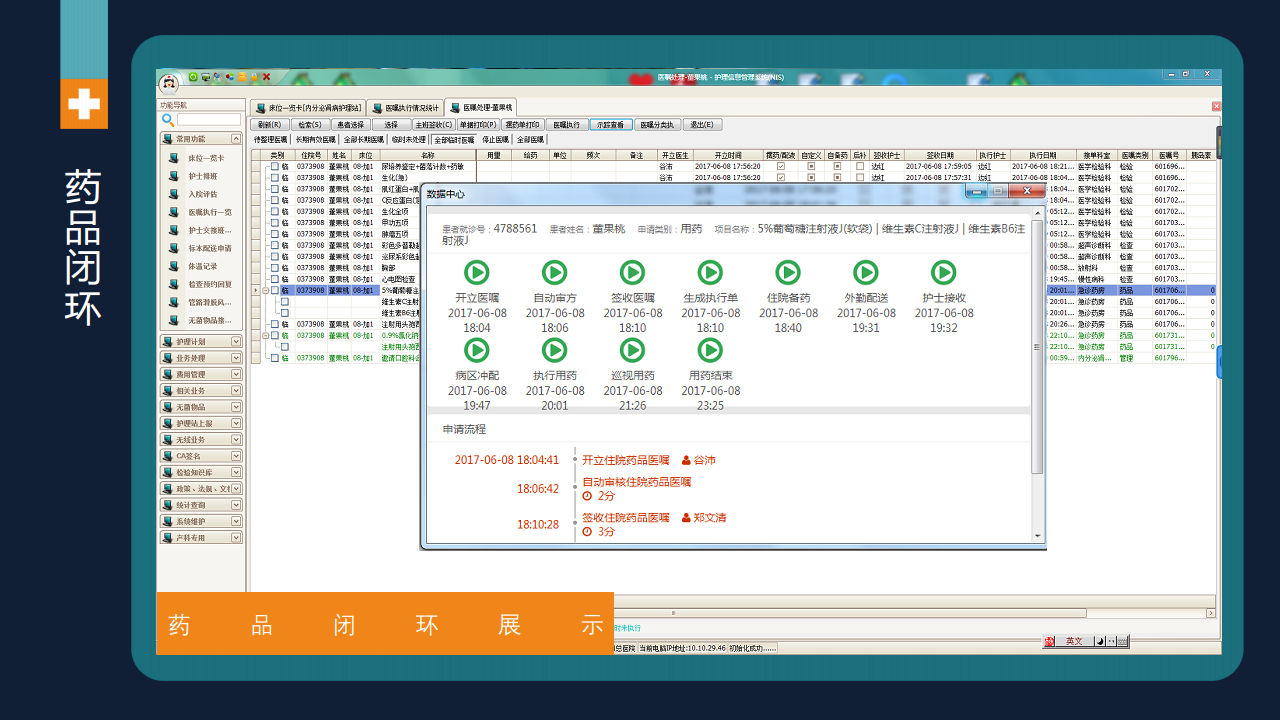Open the 病区冲配 step icon
This screenshot has width=1280, height=720.
pyautogui.click(x=477, y=350)
